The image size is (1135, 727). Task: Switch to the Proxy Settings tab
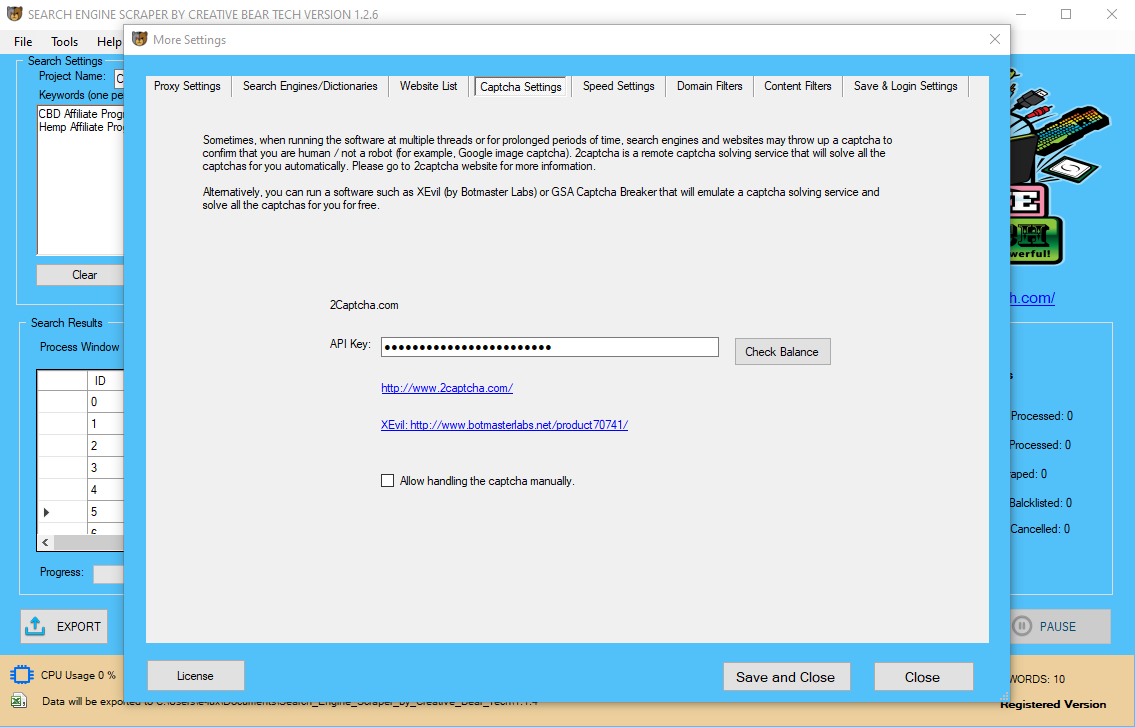[186, 86]
